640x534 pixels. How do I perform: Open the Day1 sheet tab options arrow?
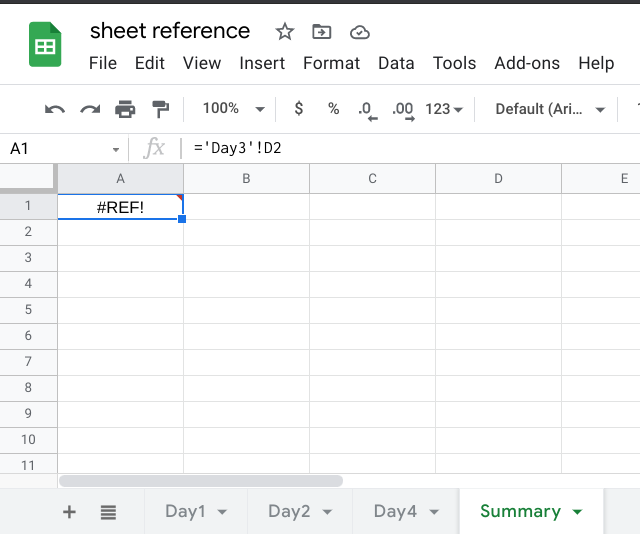[222, 512]
